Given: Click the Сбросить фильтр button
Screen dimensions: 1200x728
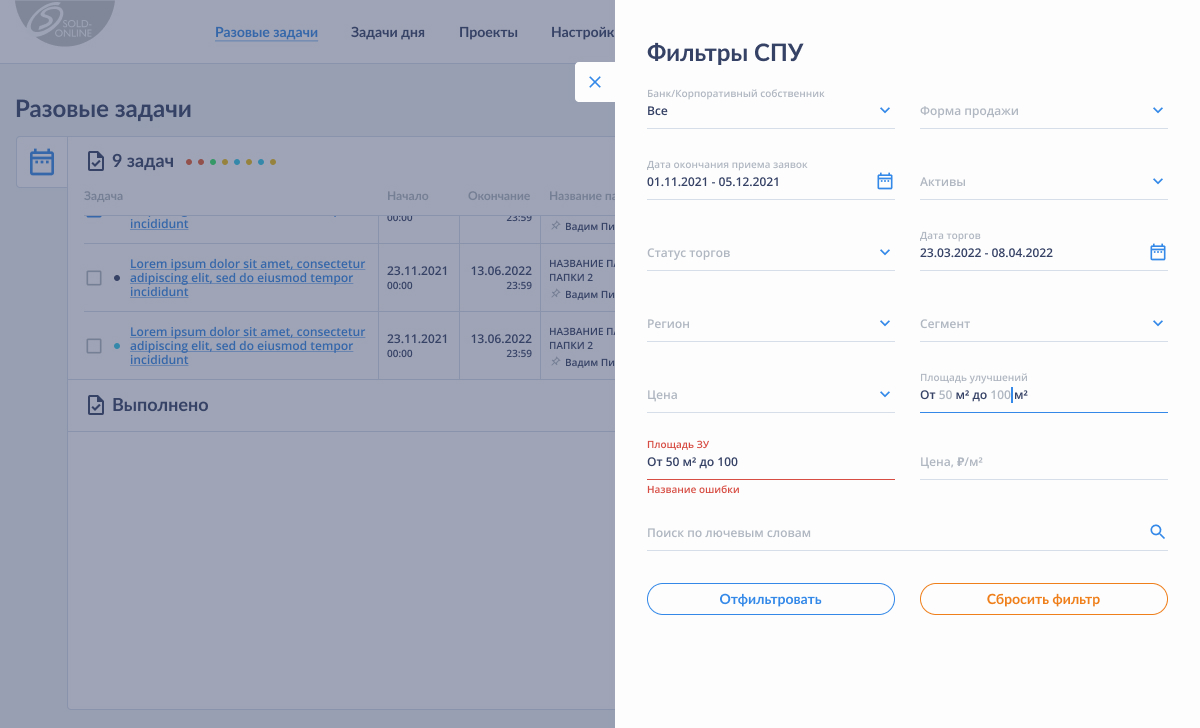Looking at the screenshot, I should 1044,599.
